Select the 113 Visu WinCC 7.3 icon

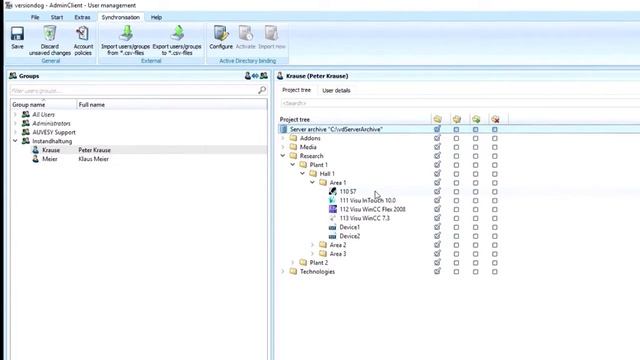point(333,218)
